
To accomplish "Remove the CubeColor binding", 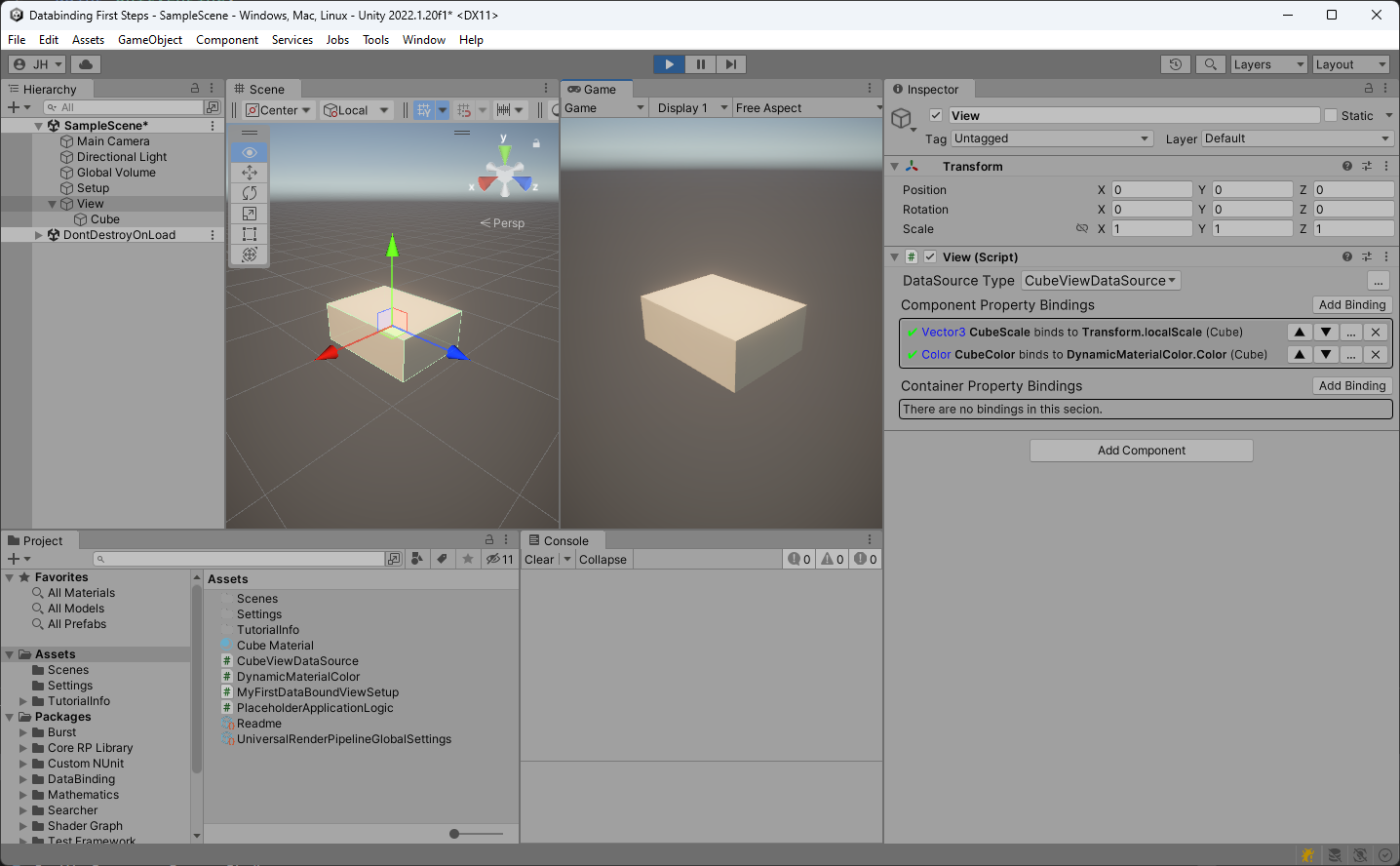I will 1376,354.
